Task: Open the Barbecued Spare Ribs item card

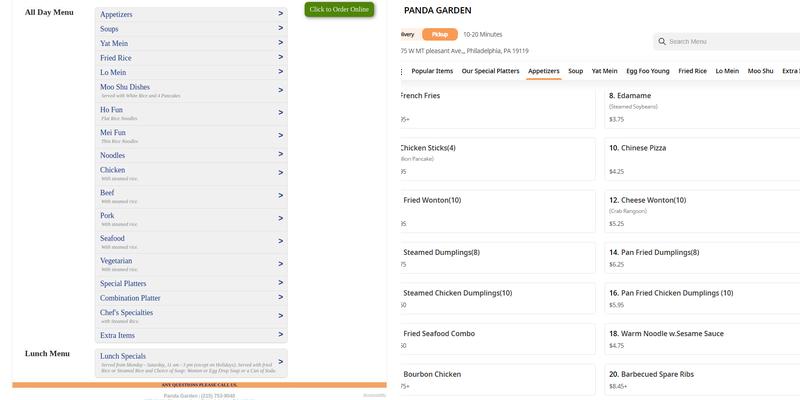Action: click(x=700, y=379)
